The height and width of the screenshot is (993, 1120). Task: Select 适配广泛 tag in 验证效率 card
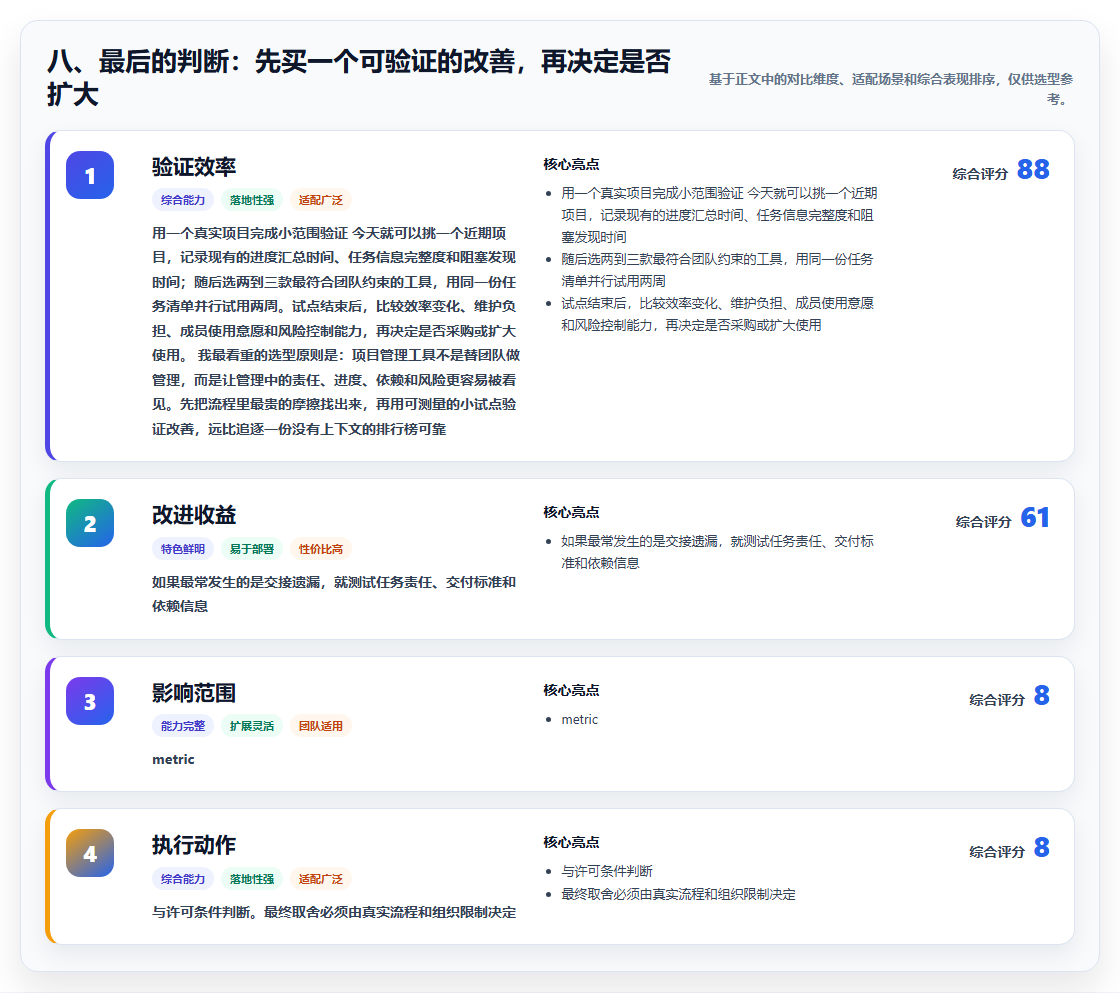(321, 200)
